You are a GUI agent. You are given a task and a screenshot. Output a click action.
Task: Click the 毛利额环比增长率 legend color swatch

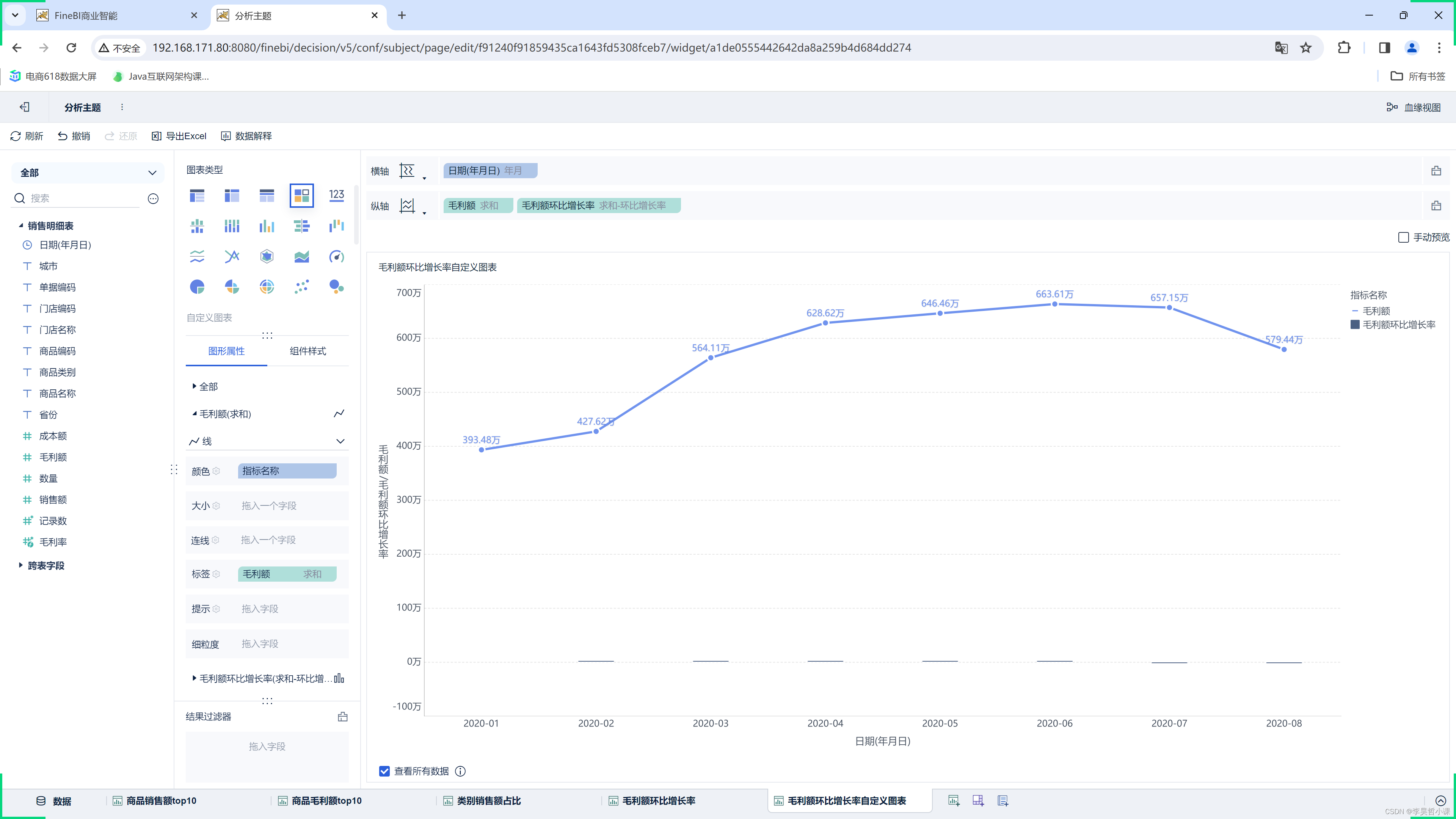[x=1355, y=325]
